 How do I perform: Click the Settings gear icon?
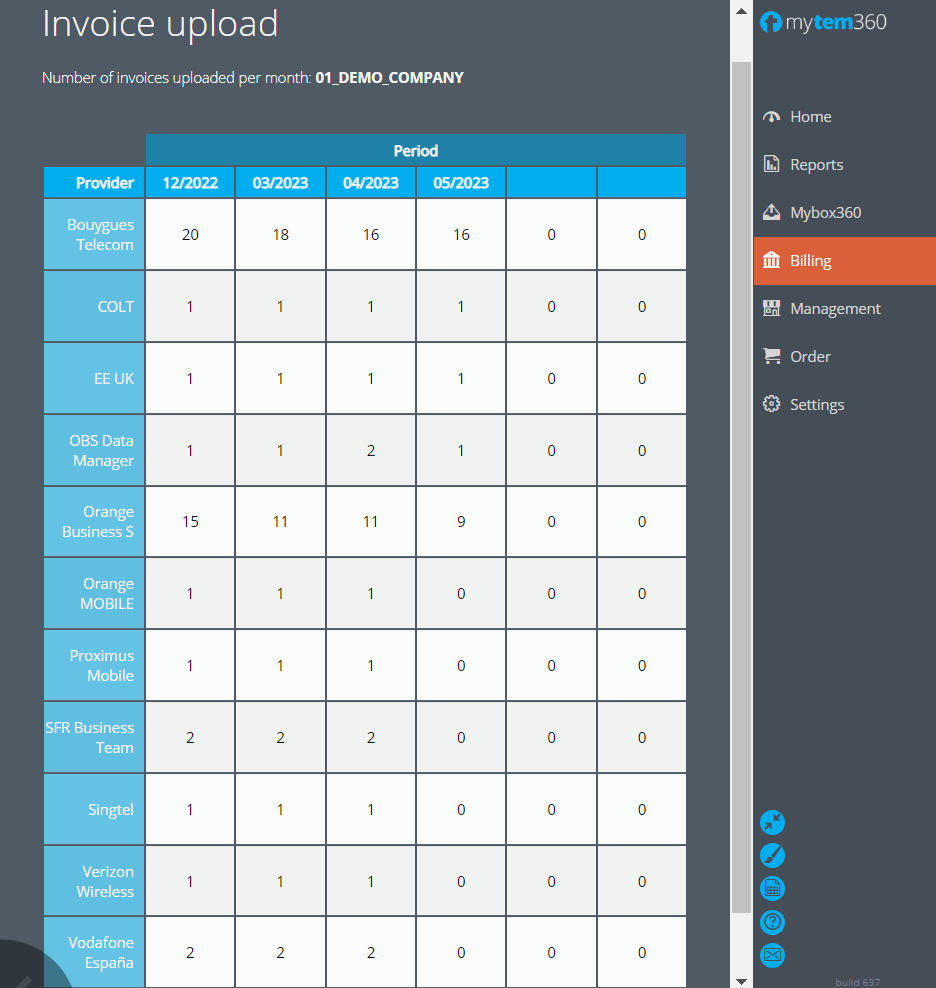771,404
